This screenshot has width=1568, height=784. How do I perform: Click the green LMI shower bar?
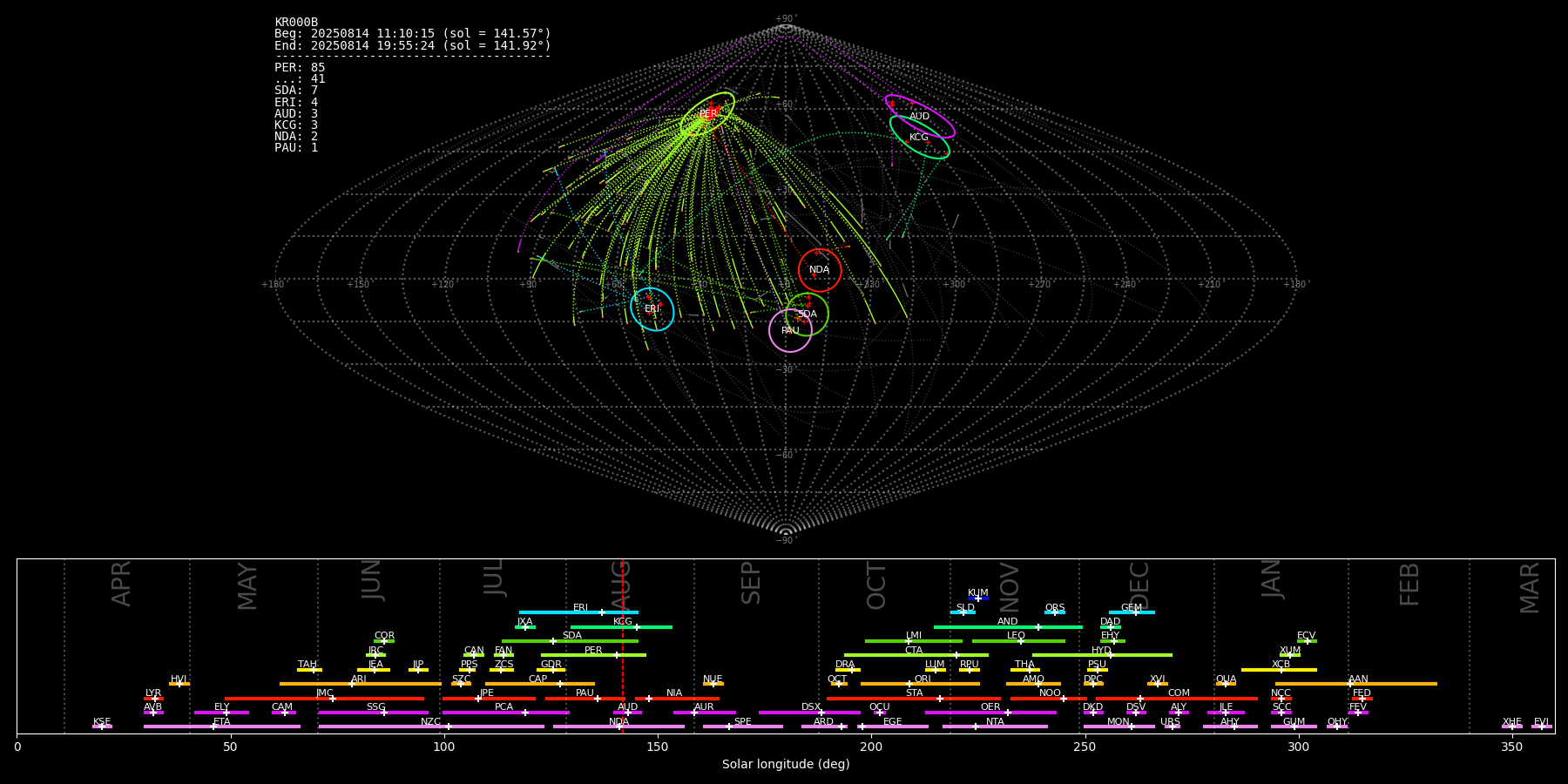(914, 641)
